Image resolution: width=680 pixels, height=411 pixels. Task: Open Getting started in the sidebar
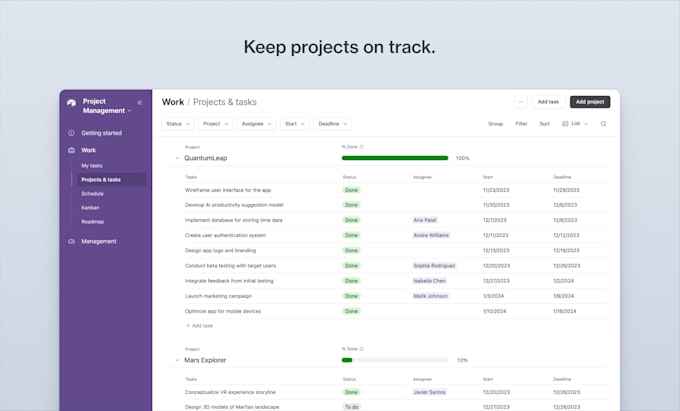tap(101, 133)
